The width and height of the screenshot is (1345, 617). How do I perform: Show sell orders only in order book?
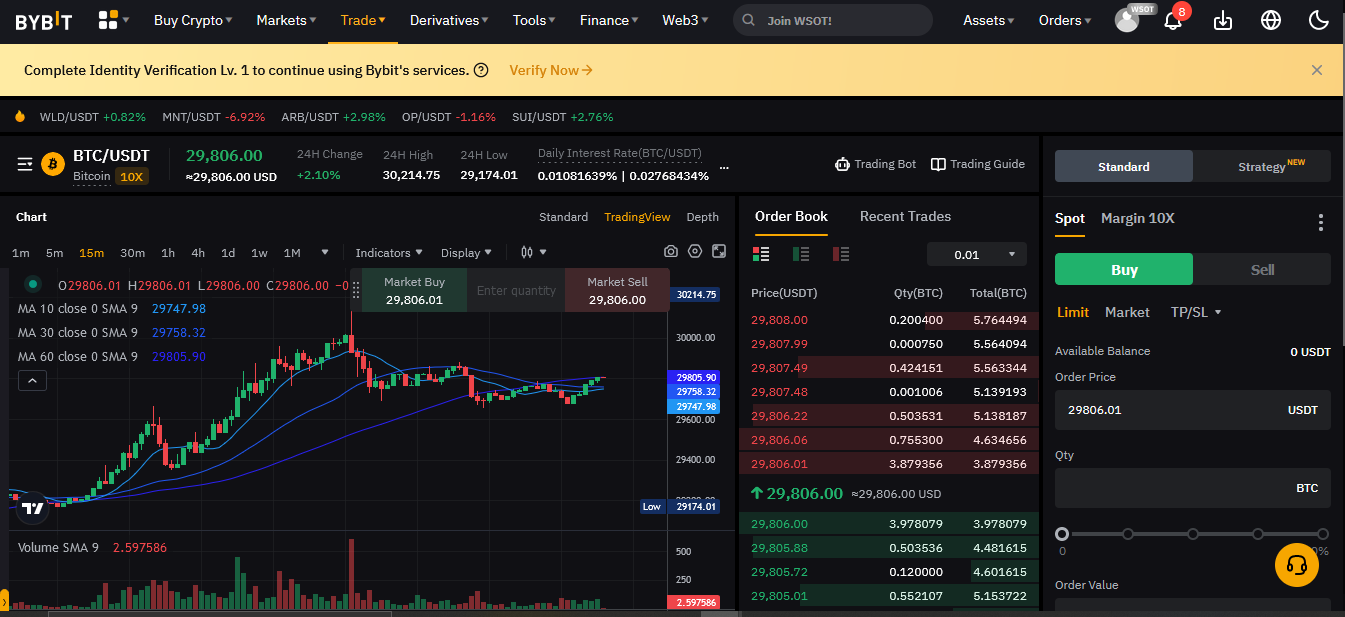[841, 254]
